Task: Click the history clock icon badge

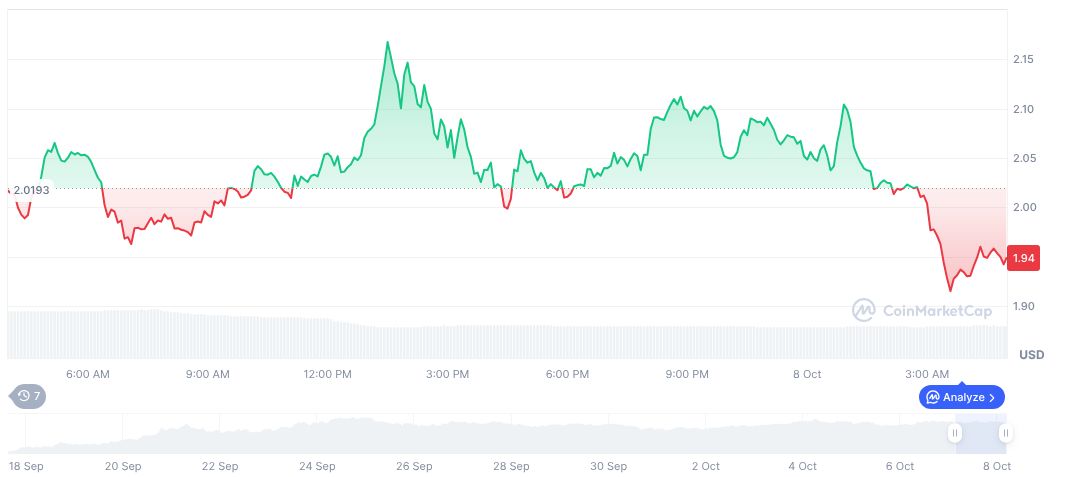Action: (x=29, y=396)
